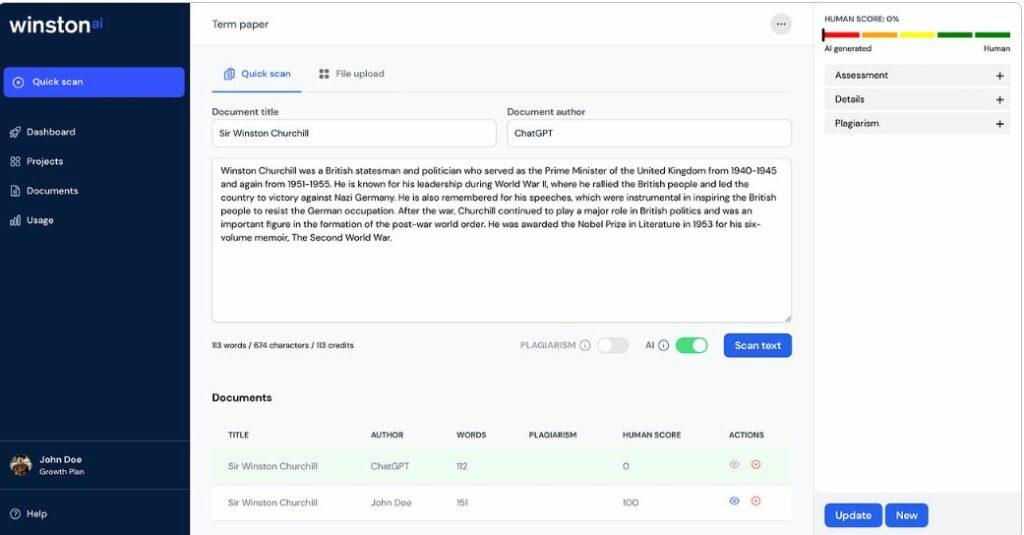1024x535 pixels.
Task: Click the Document title input field
Action: point(354,133)
